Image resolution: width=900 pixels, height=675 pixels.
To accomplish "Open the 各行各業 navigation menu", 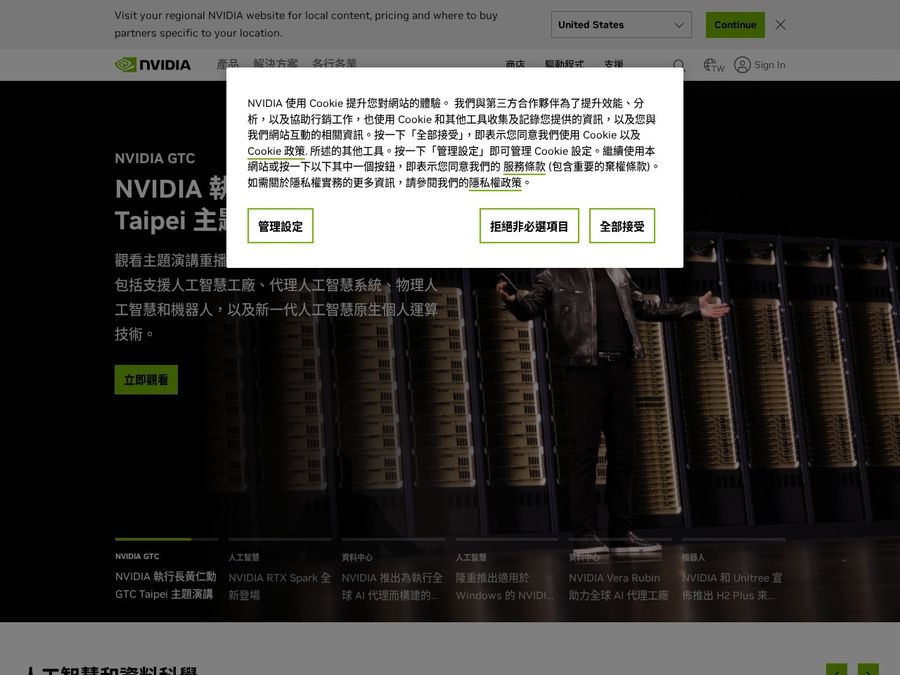I will [335, 64].
